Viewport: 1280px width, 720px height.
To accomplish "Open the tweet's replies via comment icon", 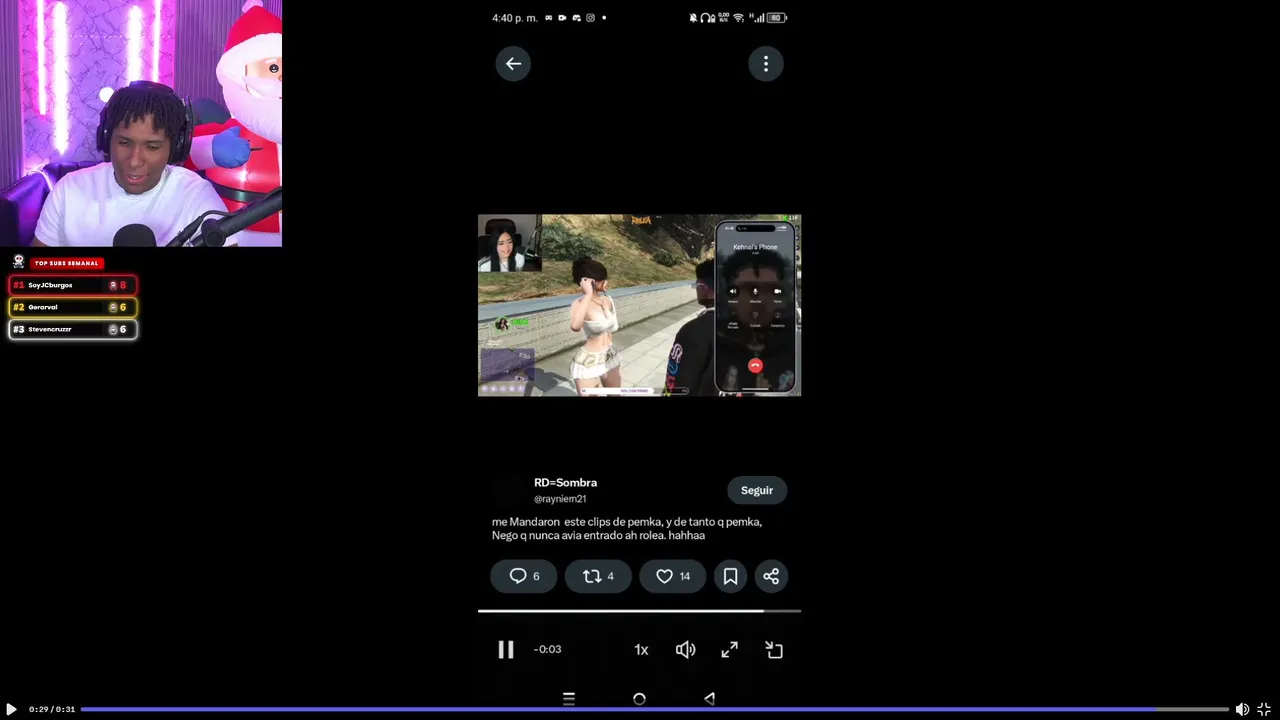I will pyautogui.click(x=524, y=576).
